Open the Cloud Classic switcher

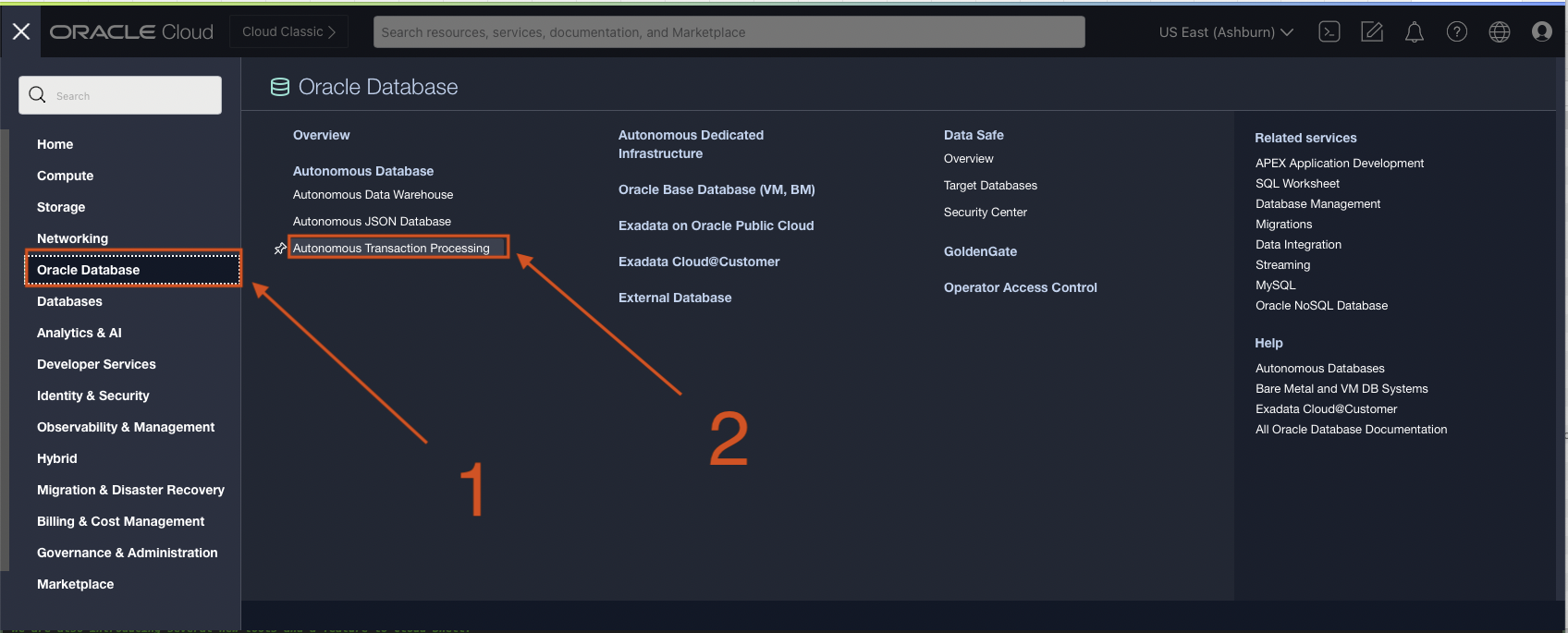[x=288, y=32]
